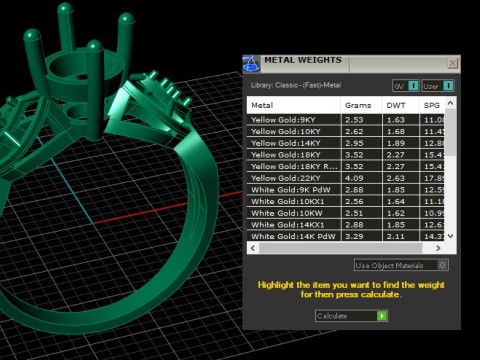The height and width of the screenshot is (360, 480).
Task: Select White Gold:14KX1 row
Action: pyautogui.click(x=346, y=225)
